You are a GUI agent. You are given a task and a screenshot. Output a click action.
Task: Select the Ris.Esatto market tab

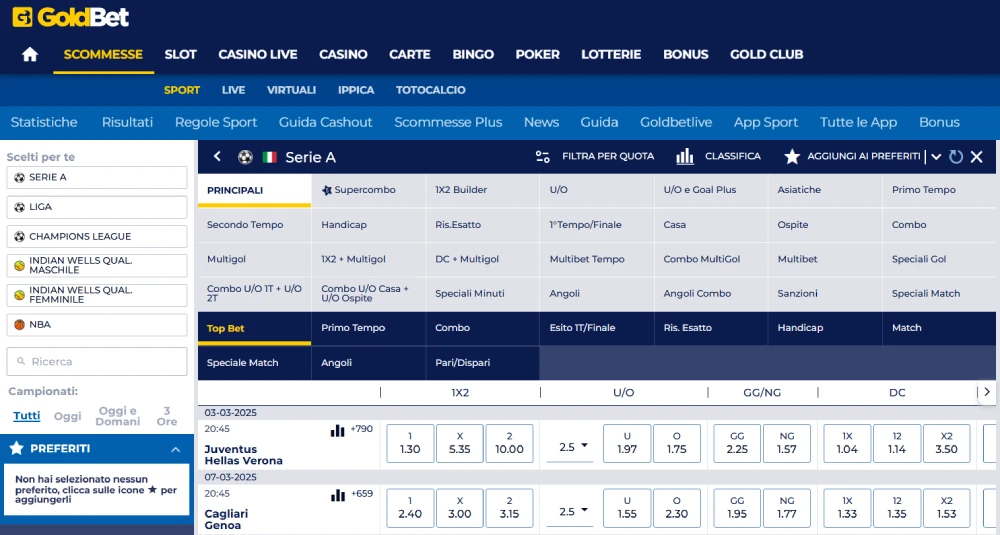tap(482, 224)
